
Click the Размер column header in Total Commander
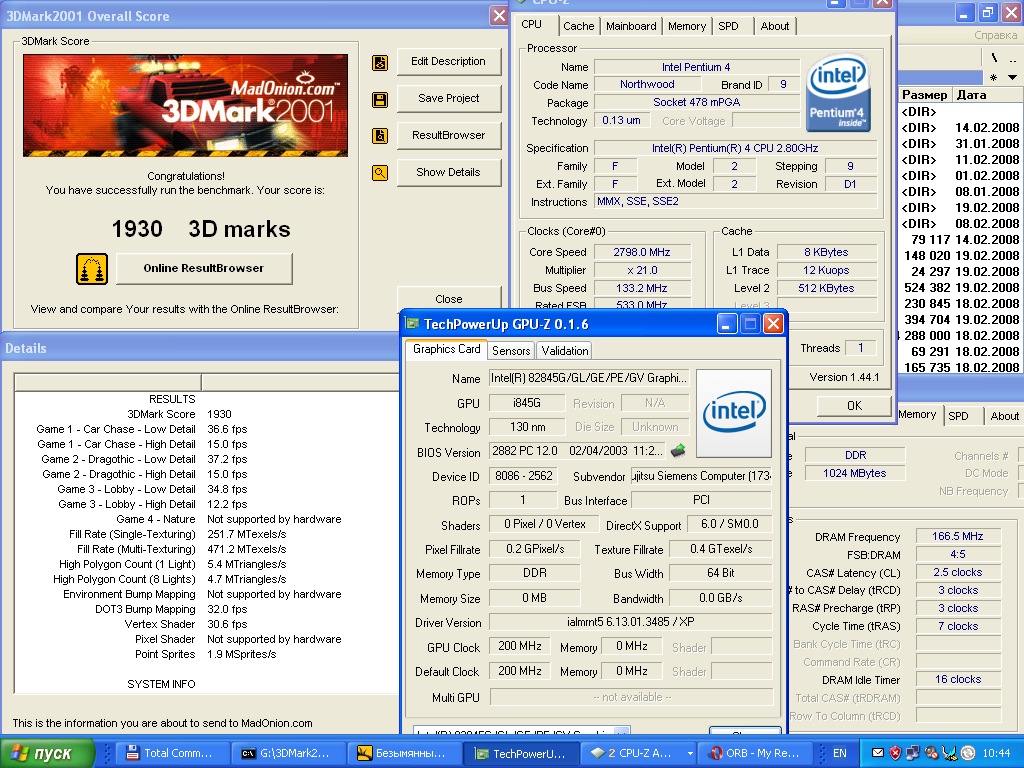(925, 95)
